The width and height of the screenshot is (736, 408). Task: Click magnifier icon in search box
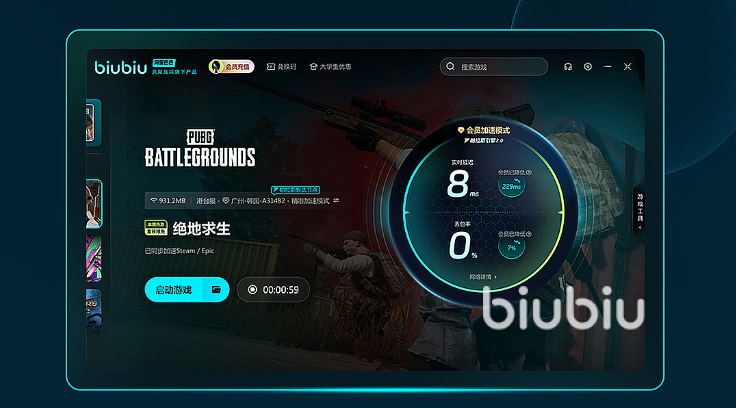coord(450,67)
